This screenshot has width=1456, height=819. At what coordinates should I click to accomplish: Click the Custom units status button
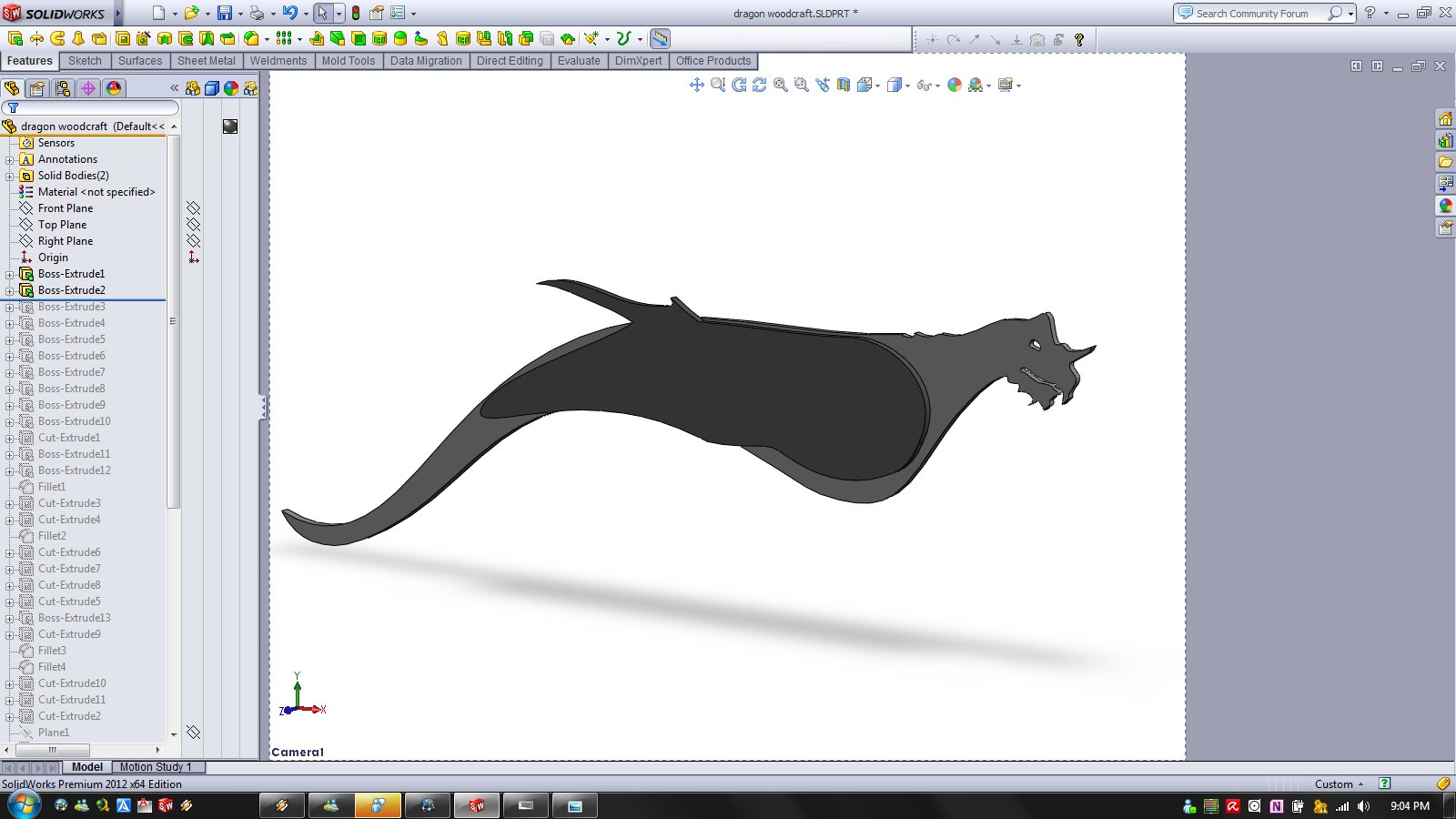click(1339, 784)
